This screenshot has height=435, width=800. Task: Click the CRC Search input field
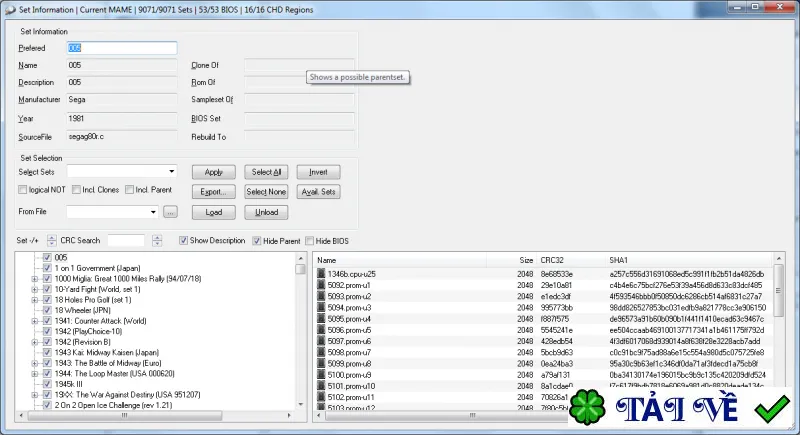click(x=127, y=240)
